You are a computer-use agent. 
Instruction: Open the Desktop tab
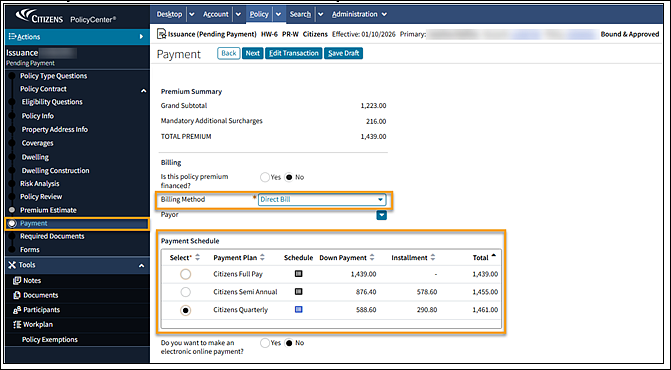point(169,14)
